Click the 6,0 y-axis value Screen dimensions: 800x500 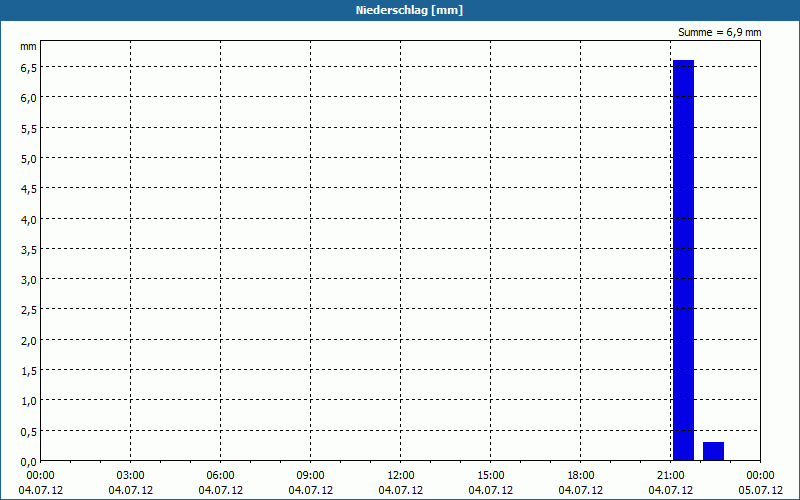[x=28, y=98]
